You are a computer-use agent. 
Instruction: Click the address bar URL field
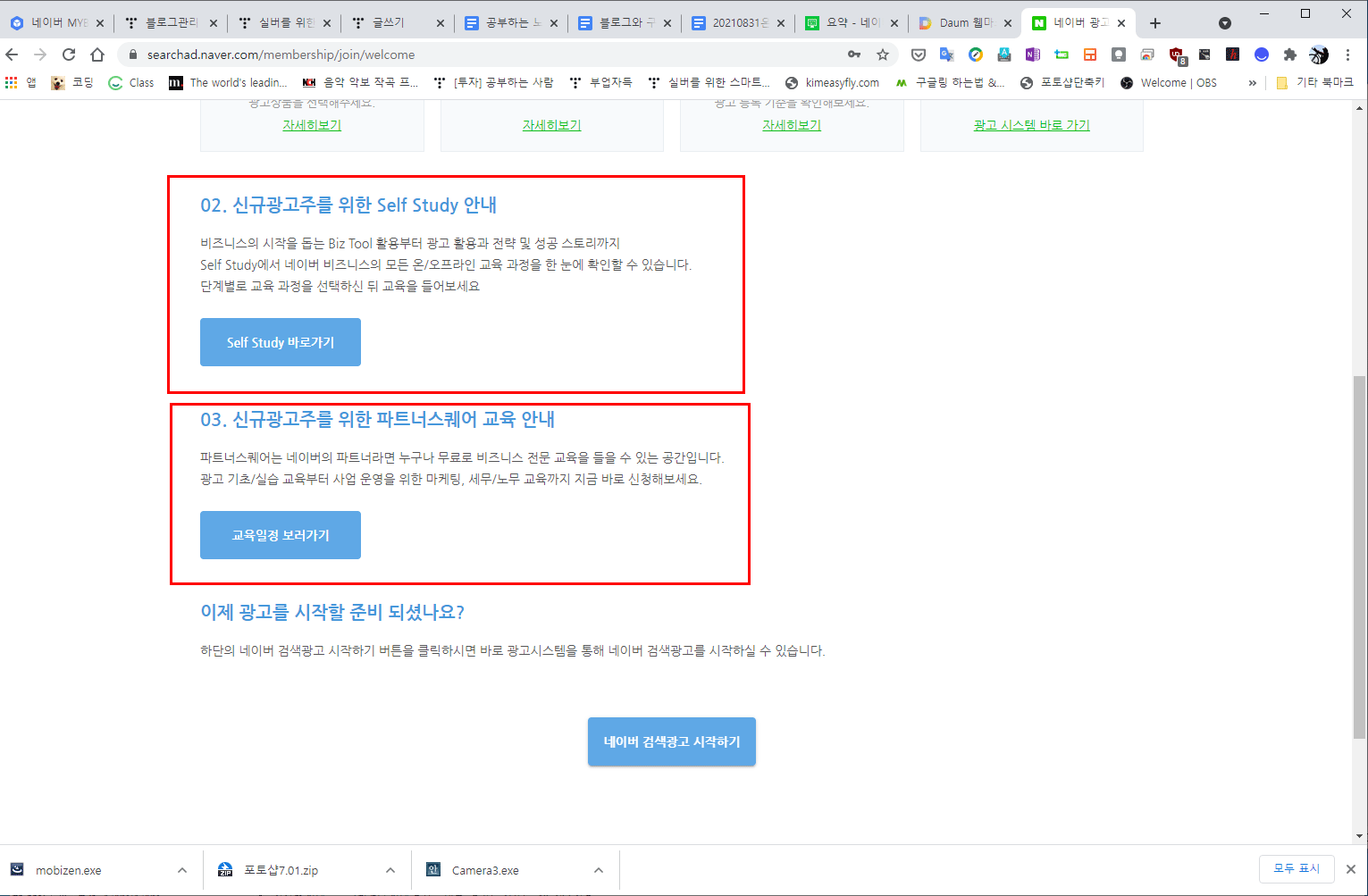483,54
